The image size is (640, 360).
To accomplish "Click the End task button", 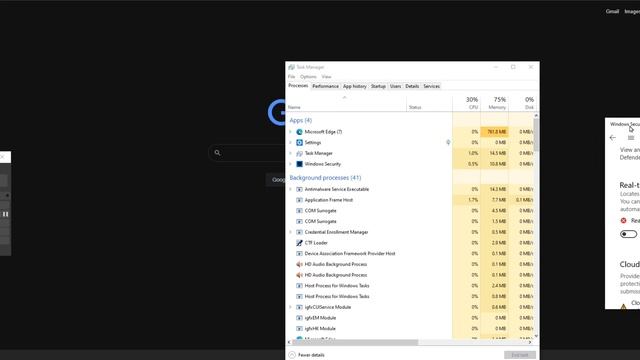I will pos(520,355).
